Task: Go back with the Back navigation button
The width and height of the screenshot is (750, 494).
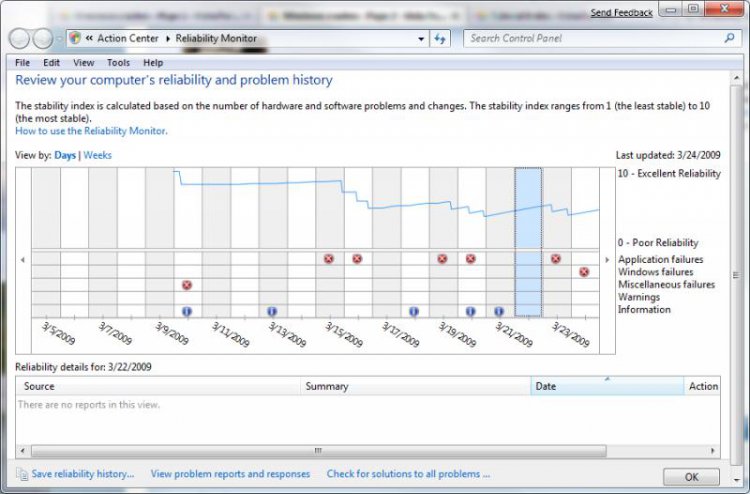Action: click(20, 39)
